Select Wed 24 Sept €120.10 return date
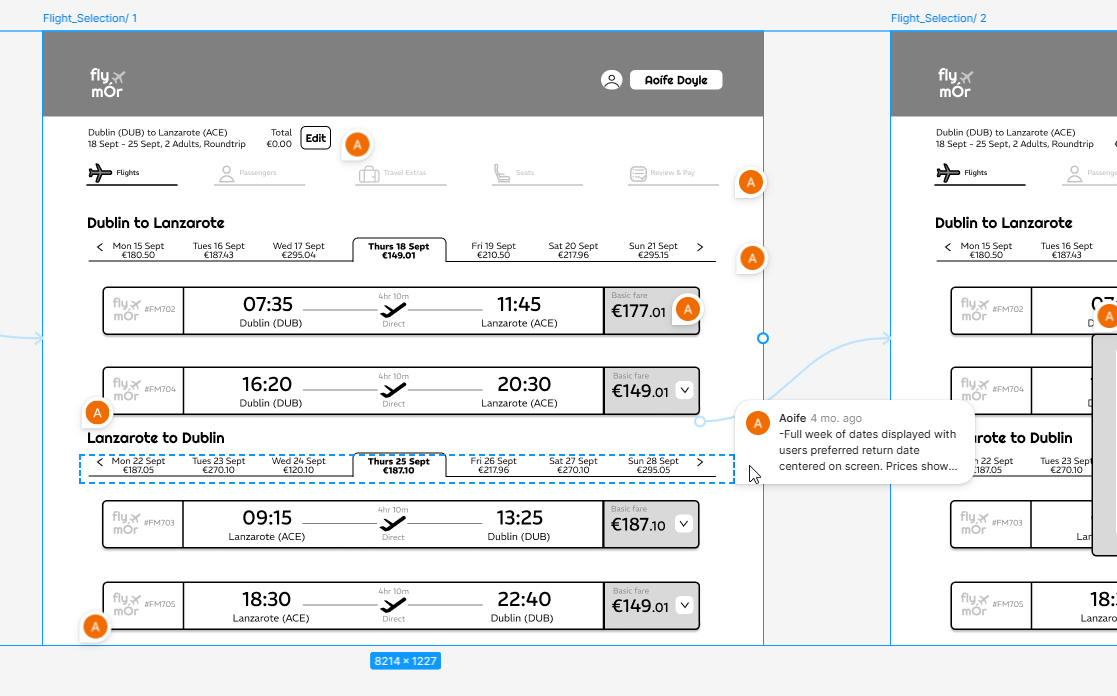The image size is (1117, 696). click(298, 465)
